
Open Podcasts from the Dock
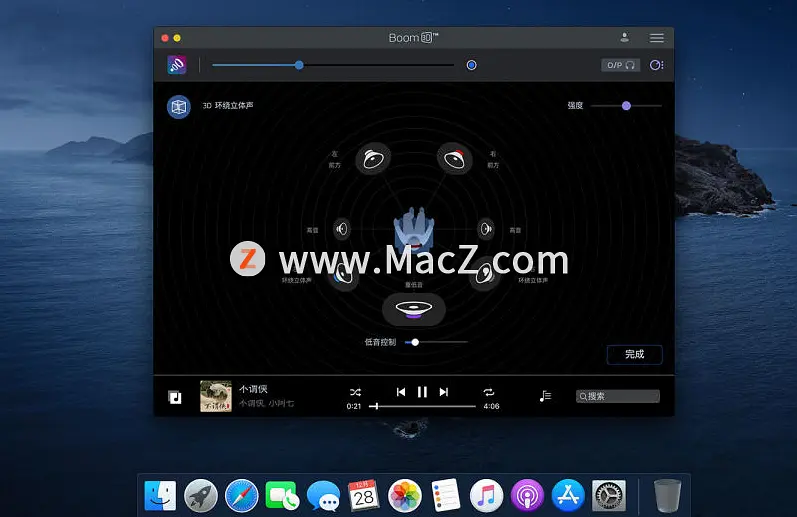coord(527,495)
